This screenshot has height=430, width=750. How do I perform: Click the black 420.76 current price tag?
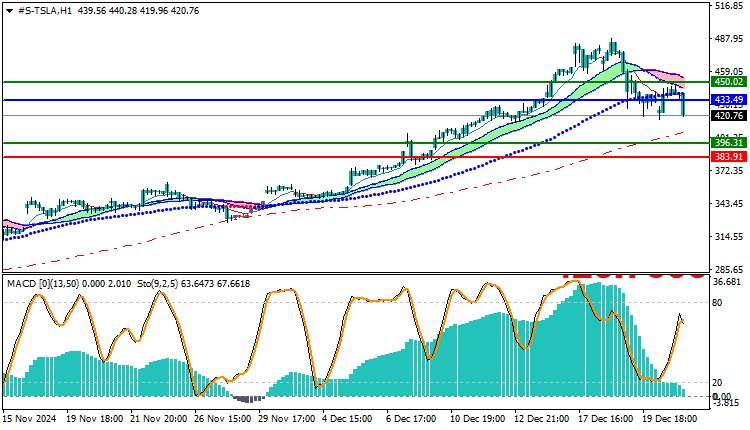point(729,115)
